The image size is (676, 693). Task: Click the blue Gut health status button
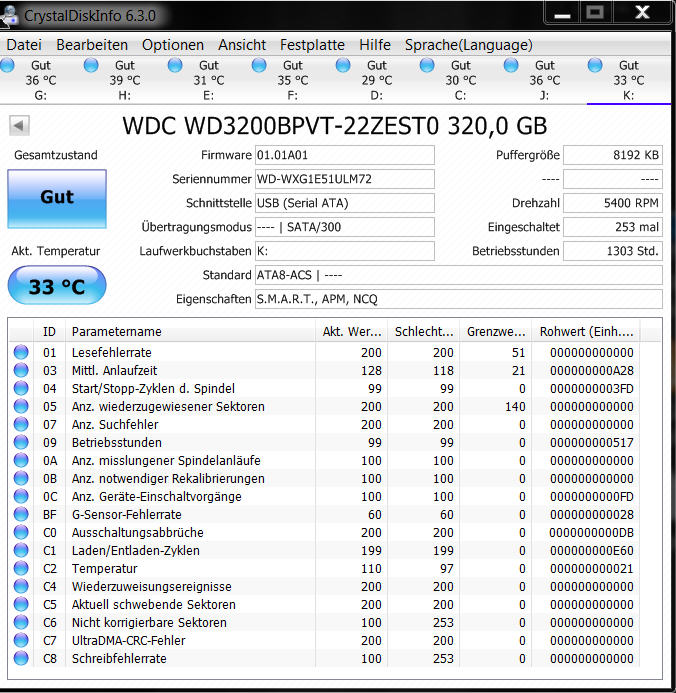(57, 198)
